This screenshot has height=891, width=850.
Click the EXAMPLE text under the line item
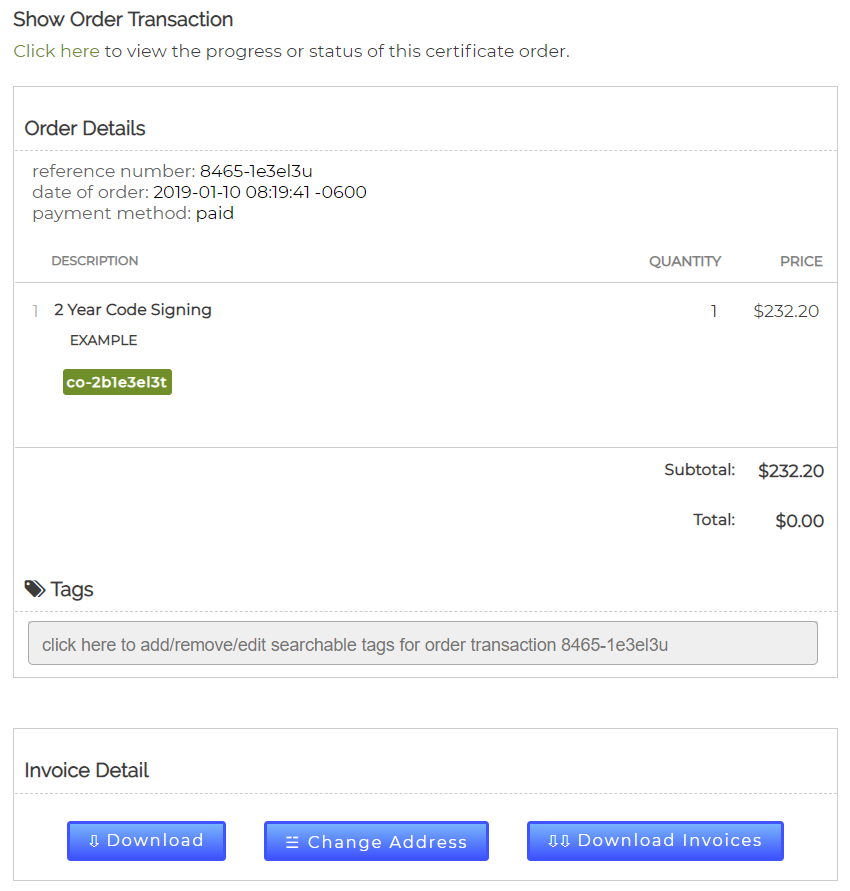coord(104,340)
